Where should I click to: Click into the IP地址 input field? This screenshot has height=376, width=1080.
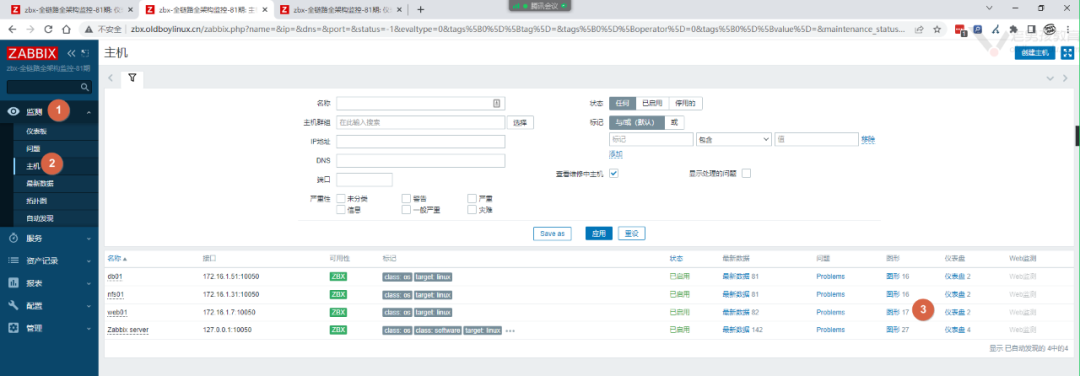tap(421, 141)
